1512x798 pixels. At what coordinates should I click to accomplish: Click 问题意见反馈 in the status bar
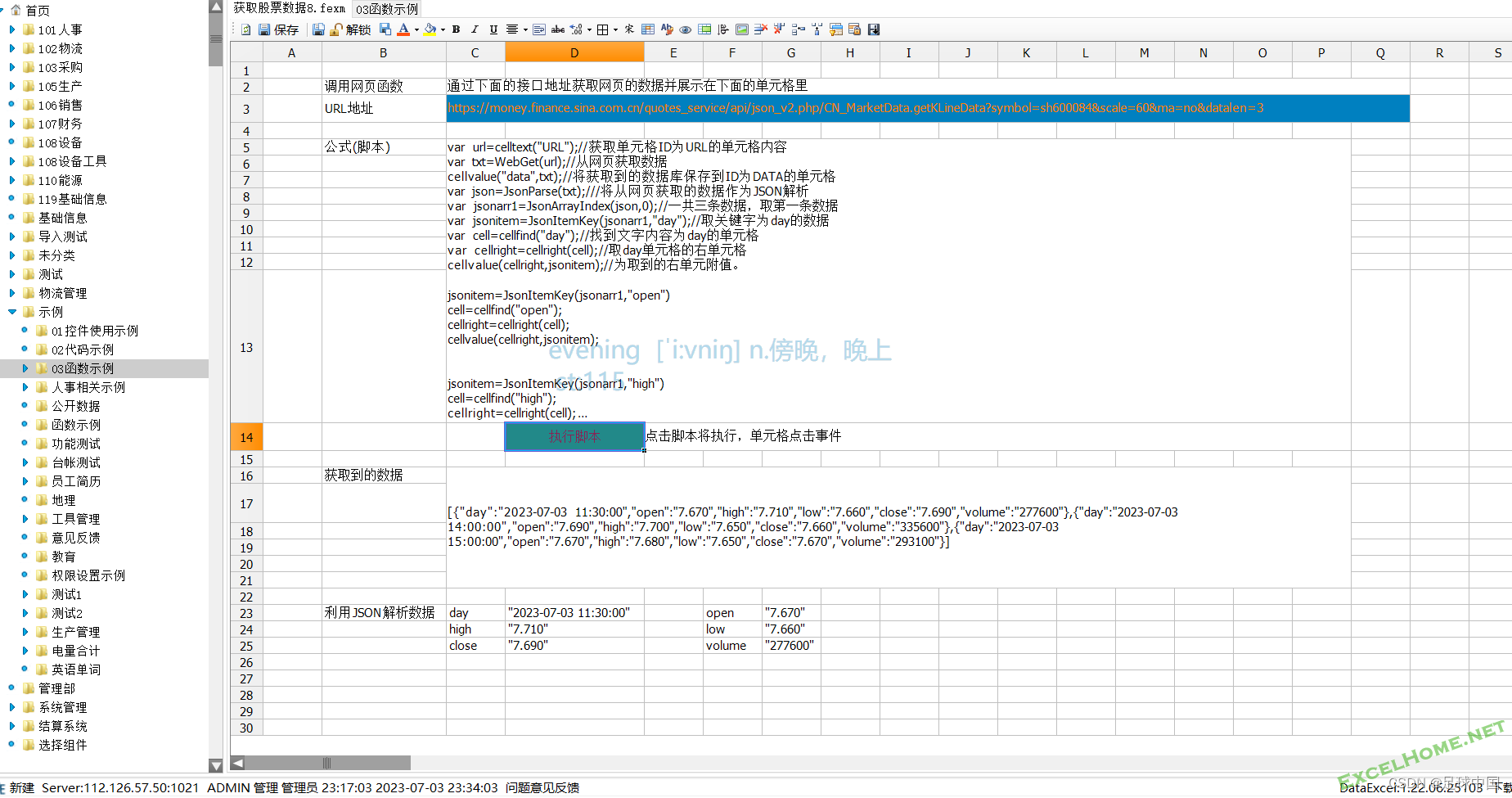542,787
